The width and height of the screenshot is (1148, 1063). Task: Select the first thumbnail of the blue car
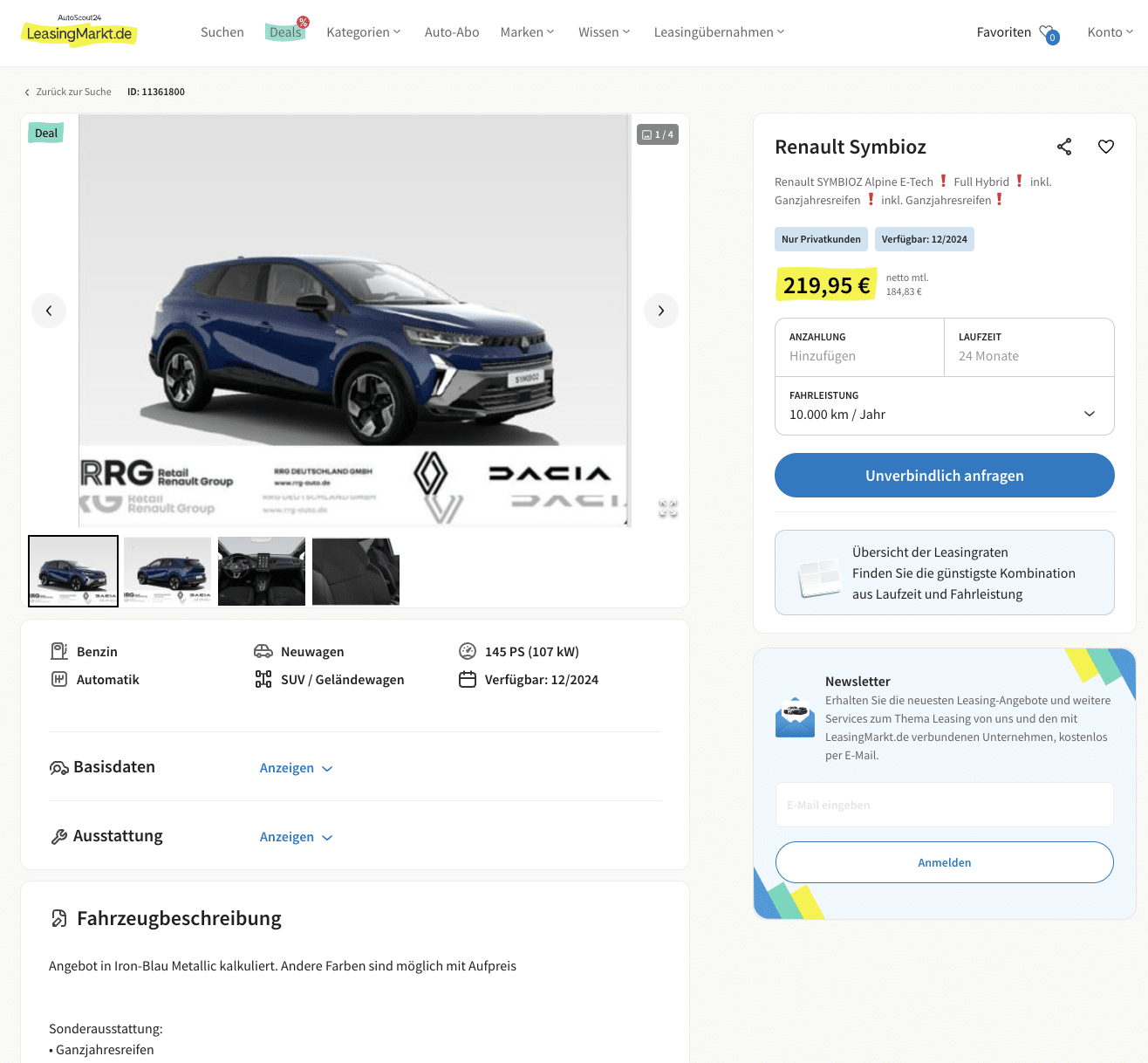coord(73,571)
